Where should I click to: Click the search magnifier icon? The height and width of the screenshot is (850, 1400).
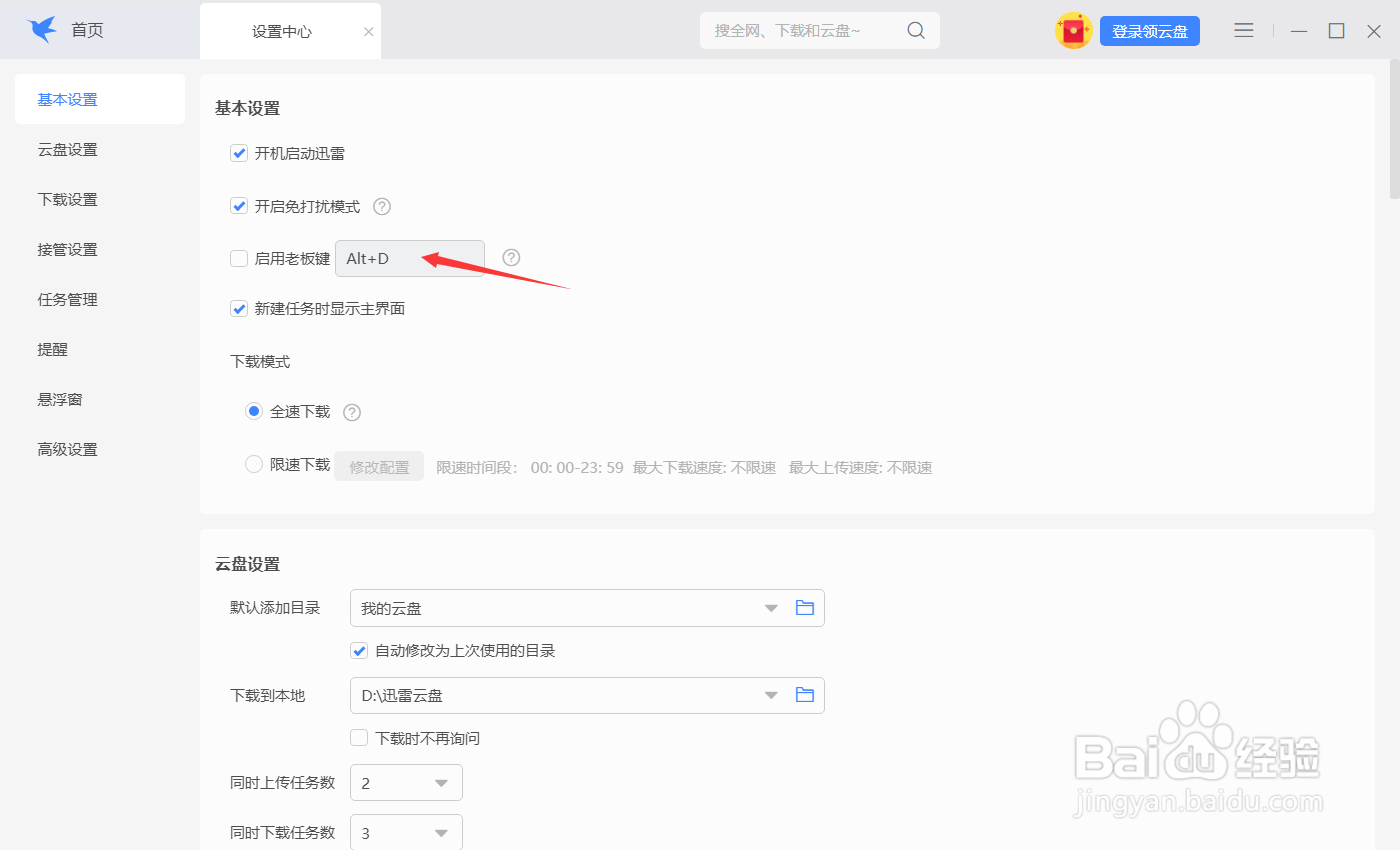click(x=916, y=31)
